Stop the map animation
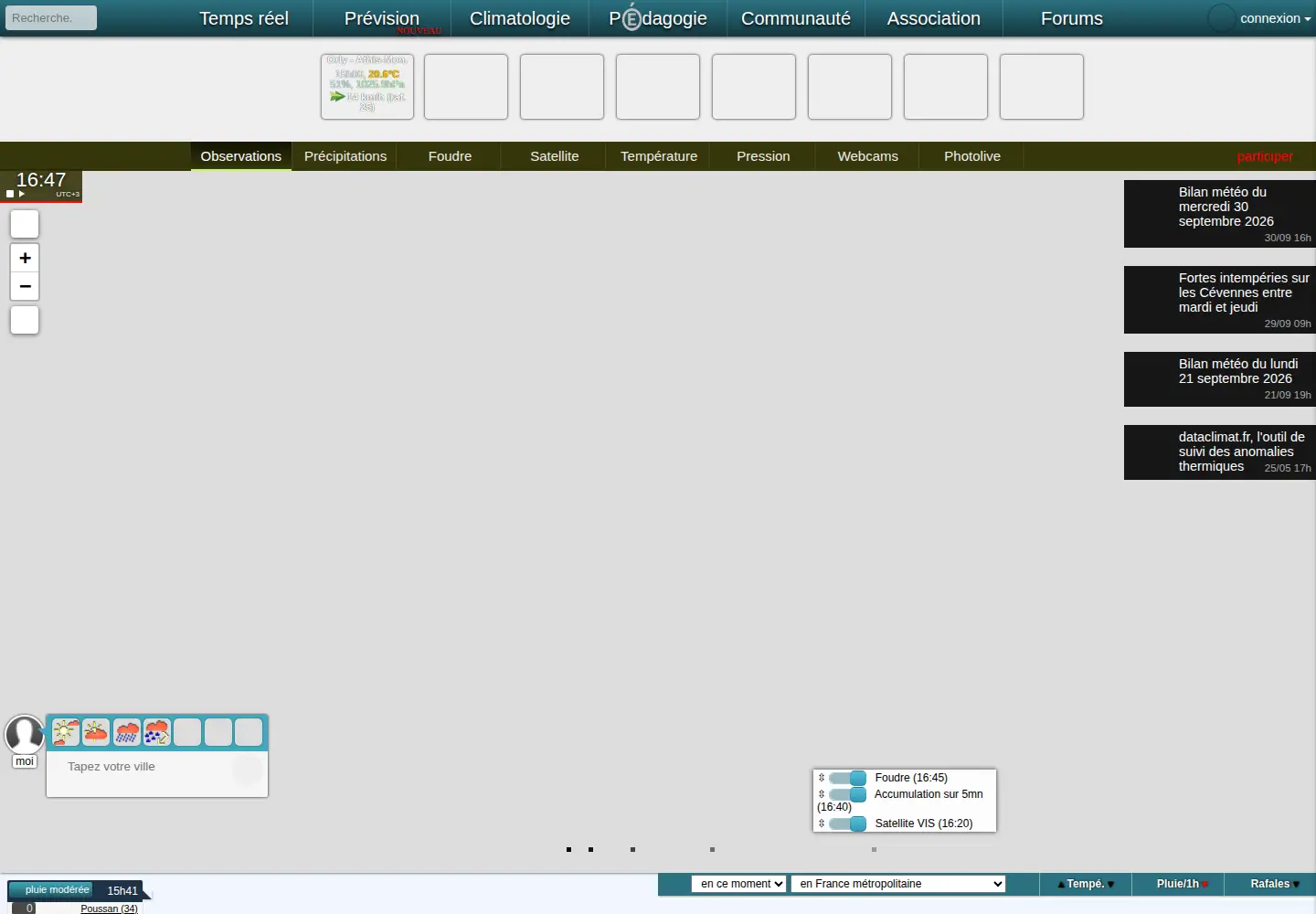 (10, 194)
